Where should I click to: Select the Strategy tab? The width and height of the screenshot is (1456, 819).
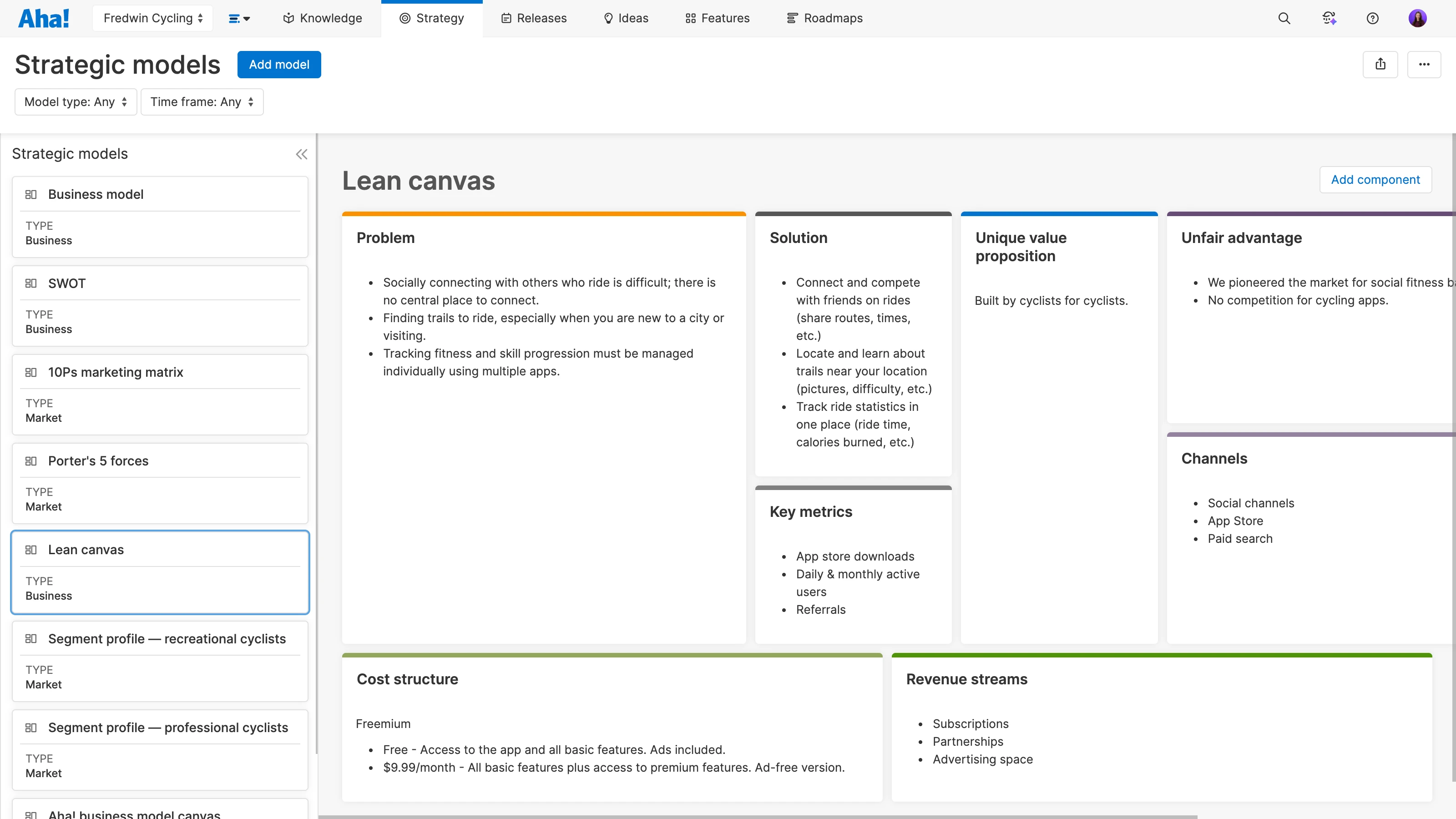pyautogui.click(x=432, y=18)
